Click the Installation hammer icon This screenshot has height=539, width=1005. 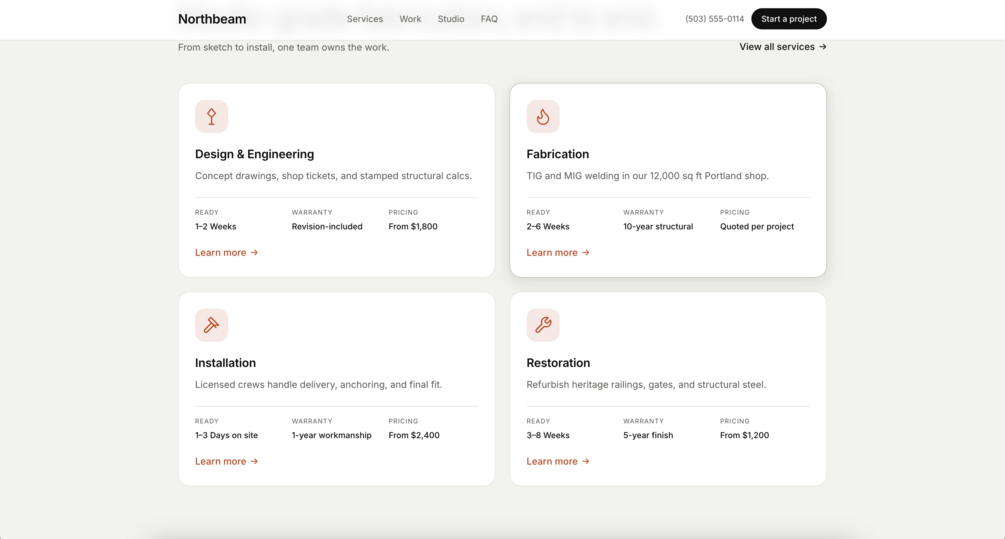(x=212, y=325)
